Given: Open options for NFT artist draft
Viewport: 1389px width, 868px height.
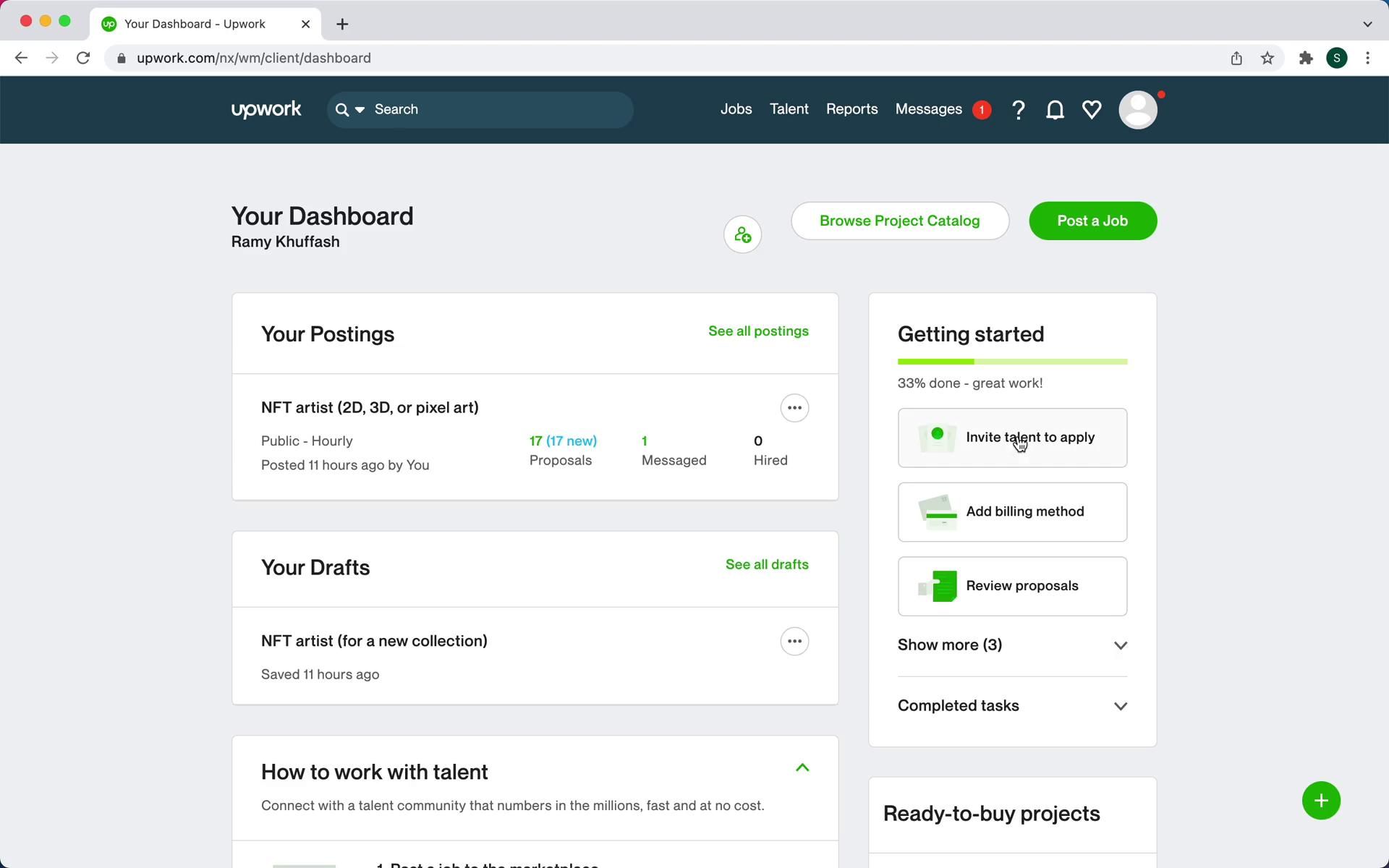Looking at the screenshot, I should [794, 642].
